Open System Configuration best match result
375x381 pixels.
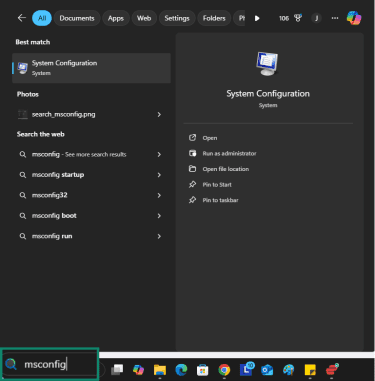click(x=91, y=68)
